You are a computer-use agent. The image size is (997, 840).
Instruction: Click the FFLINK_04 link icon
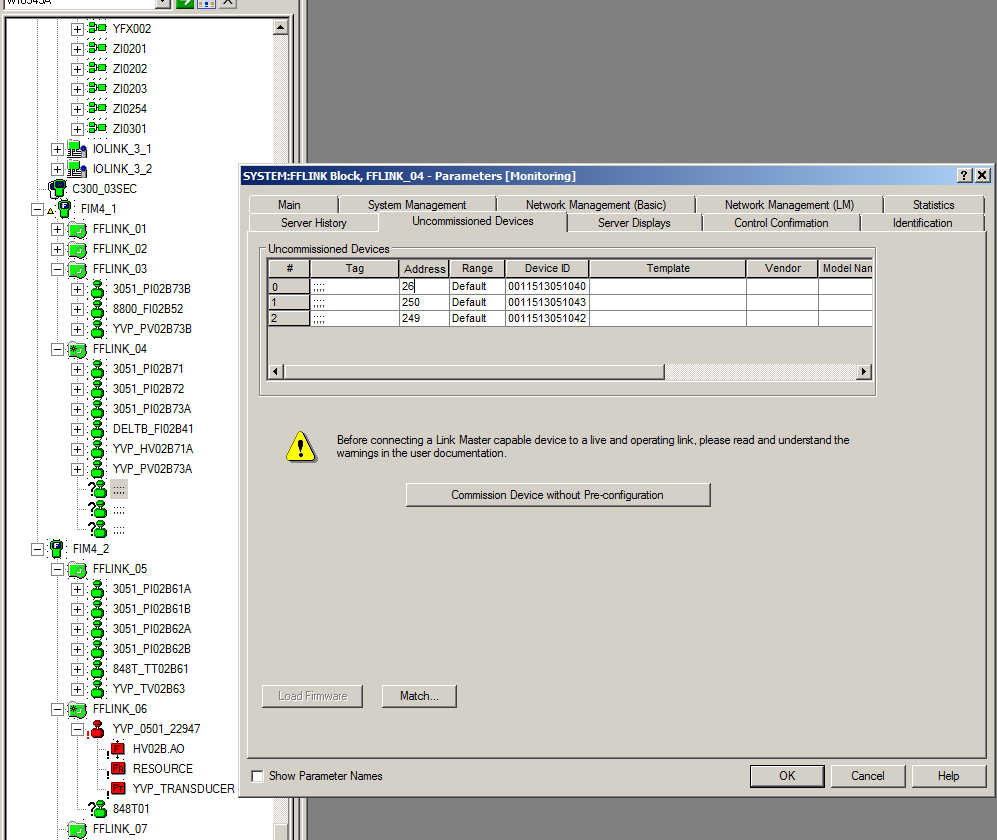tap(77, 349)
